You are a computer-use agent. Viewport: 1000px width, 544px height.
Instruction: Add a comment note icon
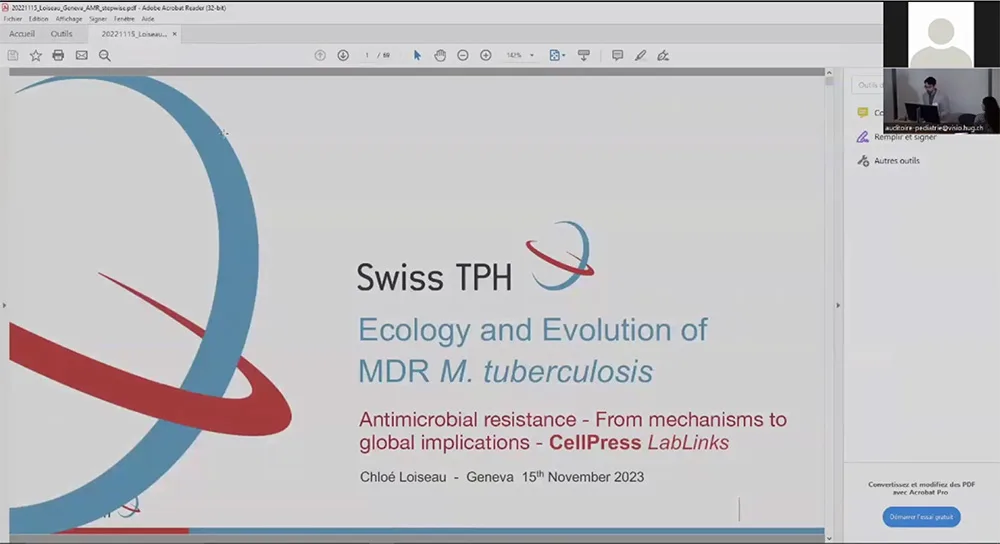tap(617, 55)
